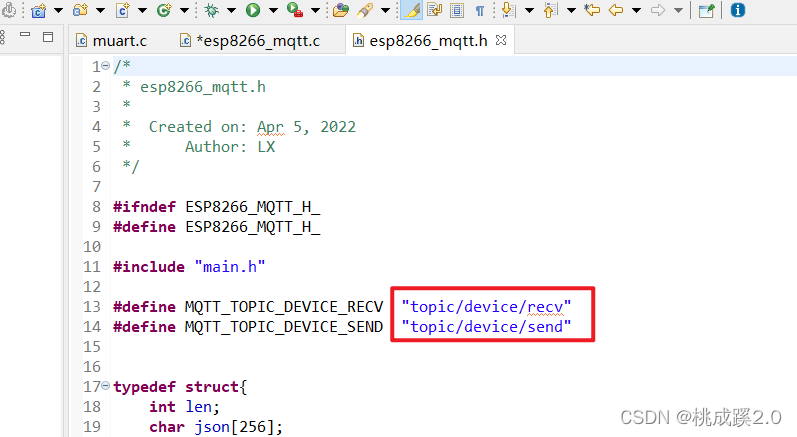Click line number 15 in the gutter
Viewport: 797px width, 437px height.
[92, 347]
